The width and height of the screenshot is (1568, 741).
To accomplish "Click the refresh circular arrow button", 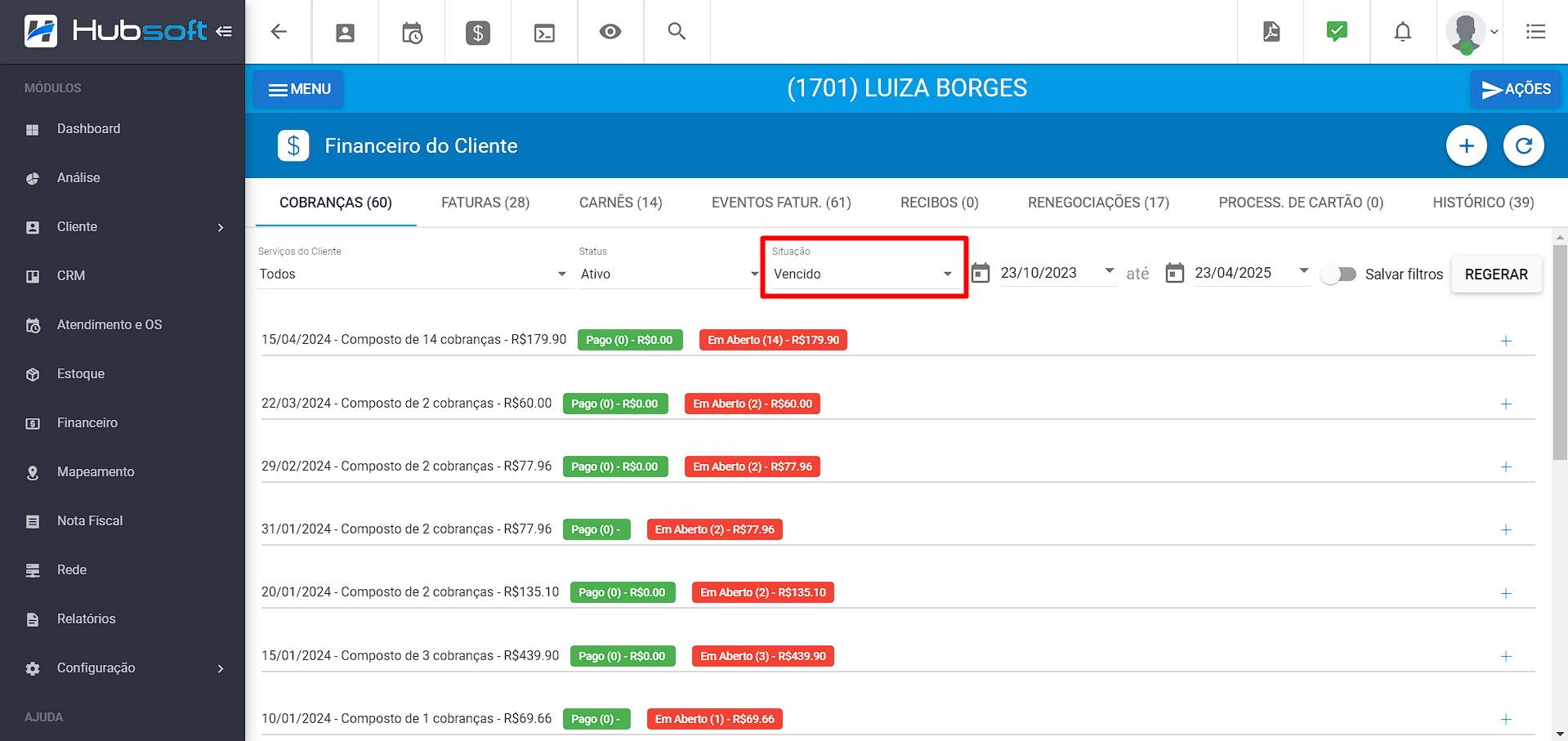I will (x=1524, y=145).
